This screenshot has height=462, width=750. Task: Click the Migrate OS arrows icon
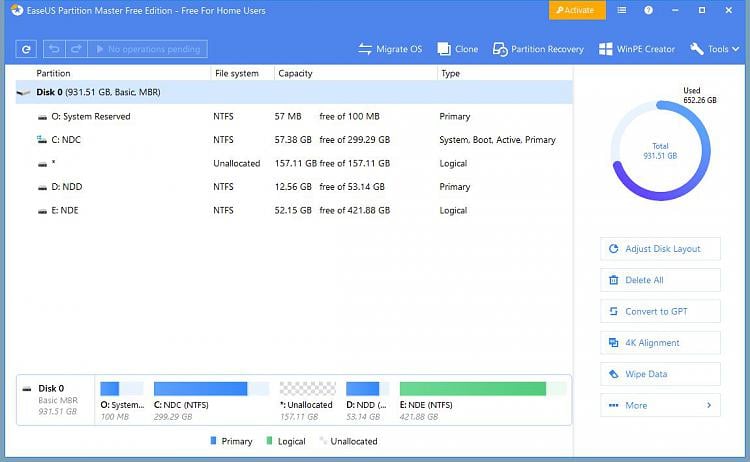click(364, 49)
